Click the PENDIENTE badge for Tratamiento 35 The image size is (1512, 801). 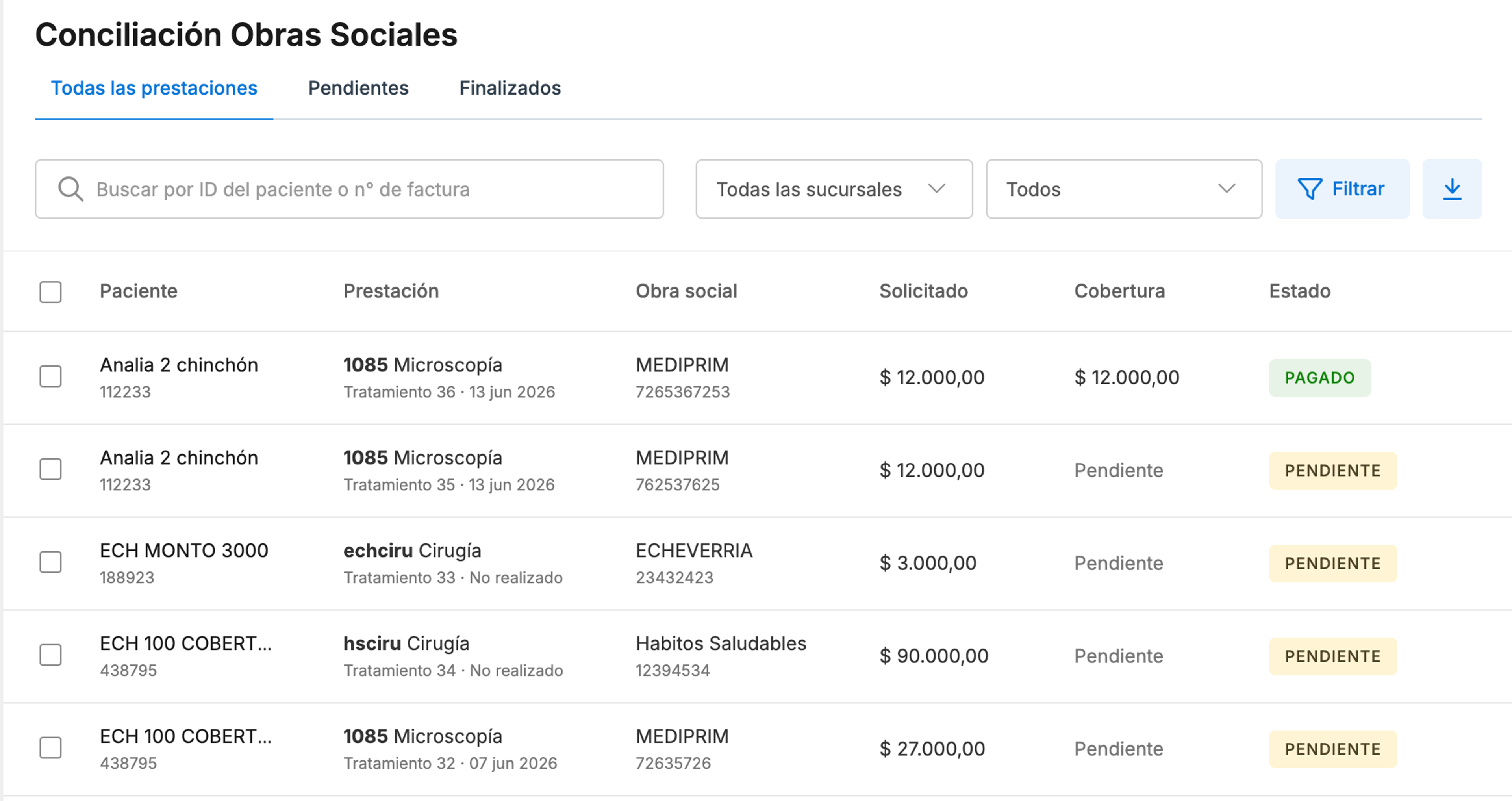click(x=1333, y=470)
